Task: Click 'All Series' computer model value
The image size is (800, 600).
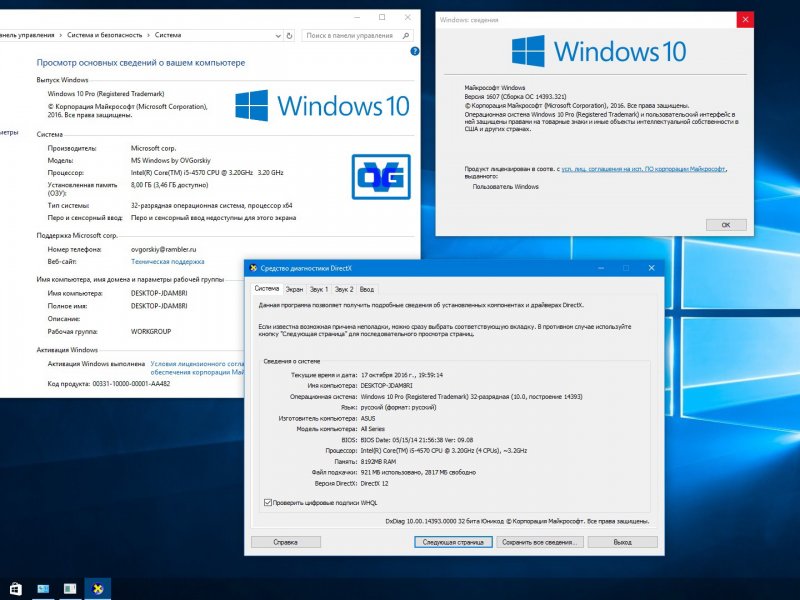Action: [x=373, y=429]
